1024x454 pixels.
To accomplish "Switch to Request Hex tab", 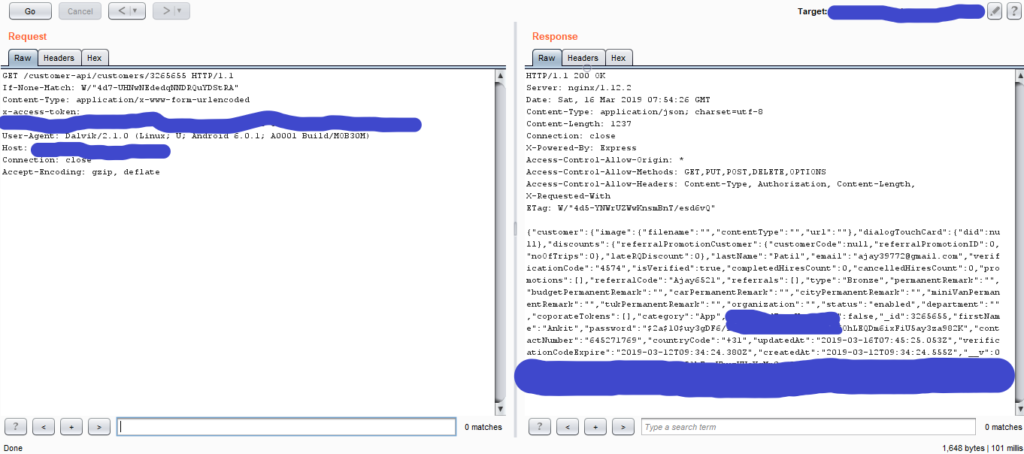I will coord(94,58).
